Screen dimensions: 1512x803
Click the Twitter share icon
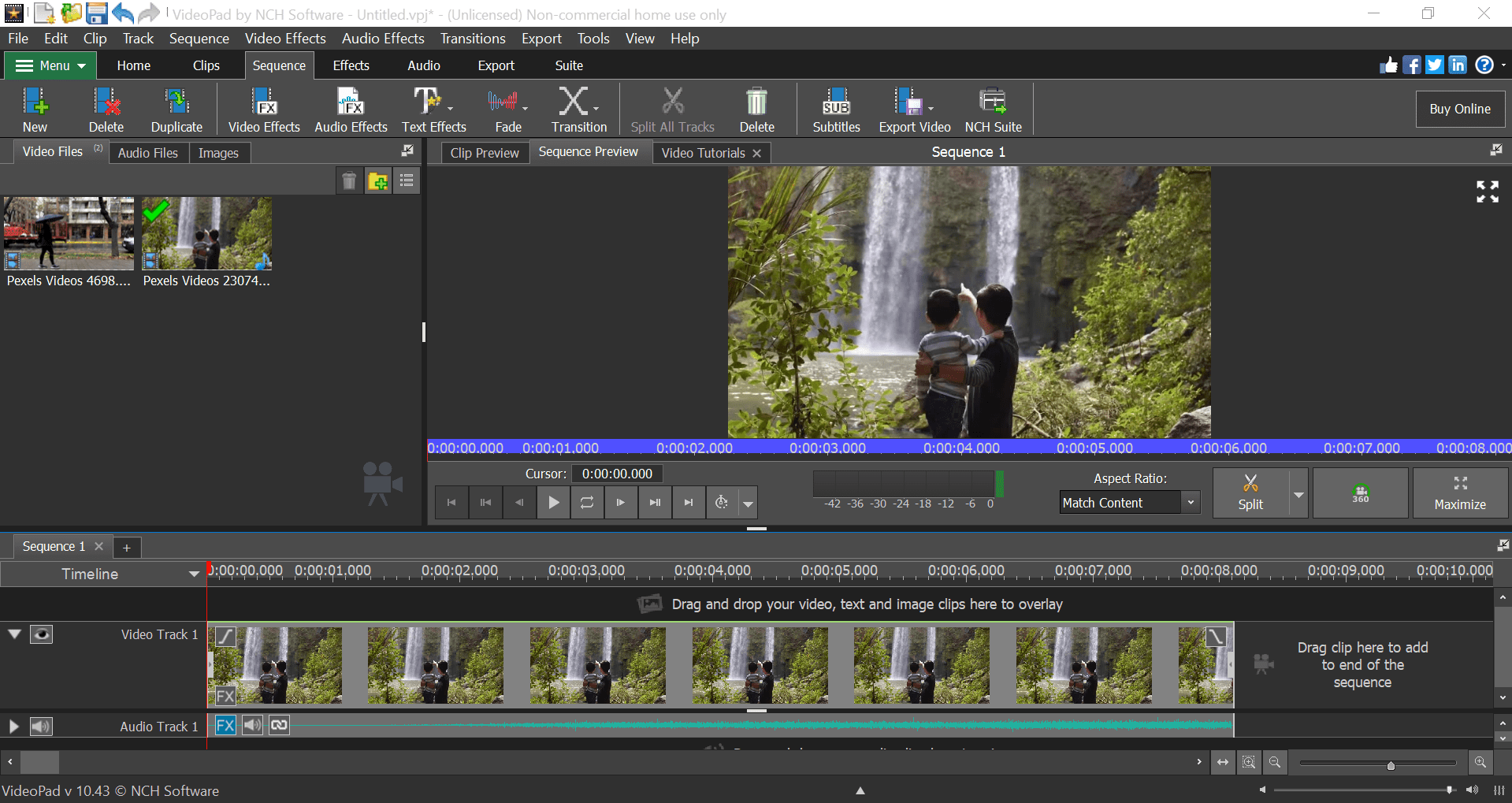tap(1435, 65)
